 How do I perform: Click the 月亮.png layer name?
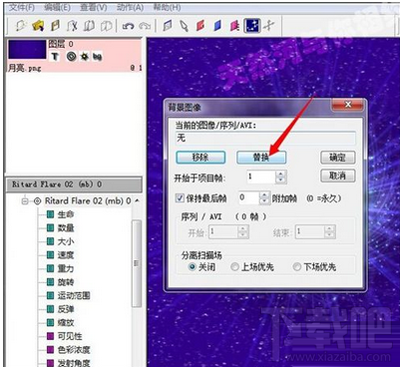pyautogui.click(x=24, y=68)
